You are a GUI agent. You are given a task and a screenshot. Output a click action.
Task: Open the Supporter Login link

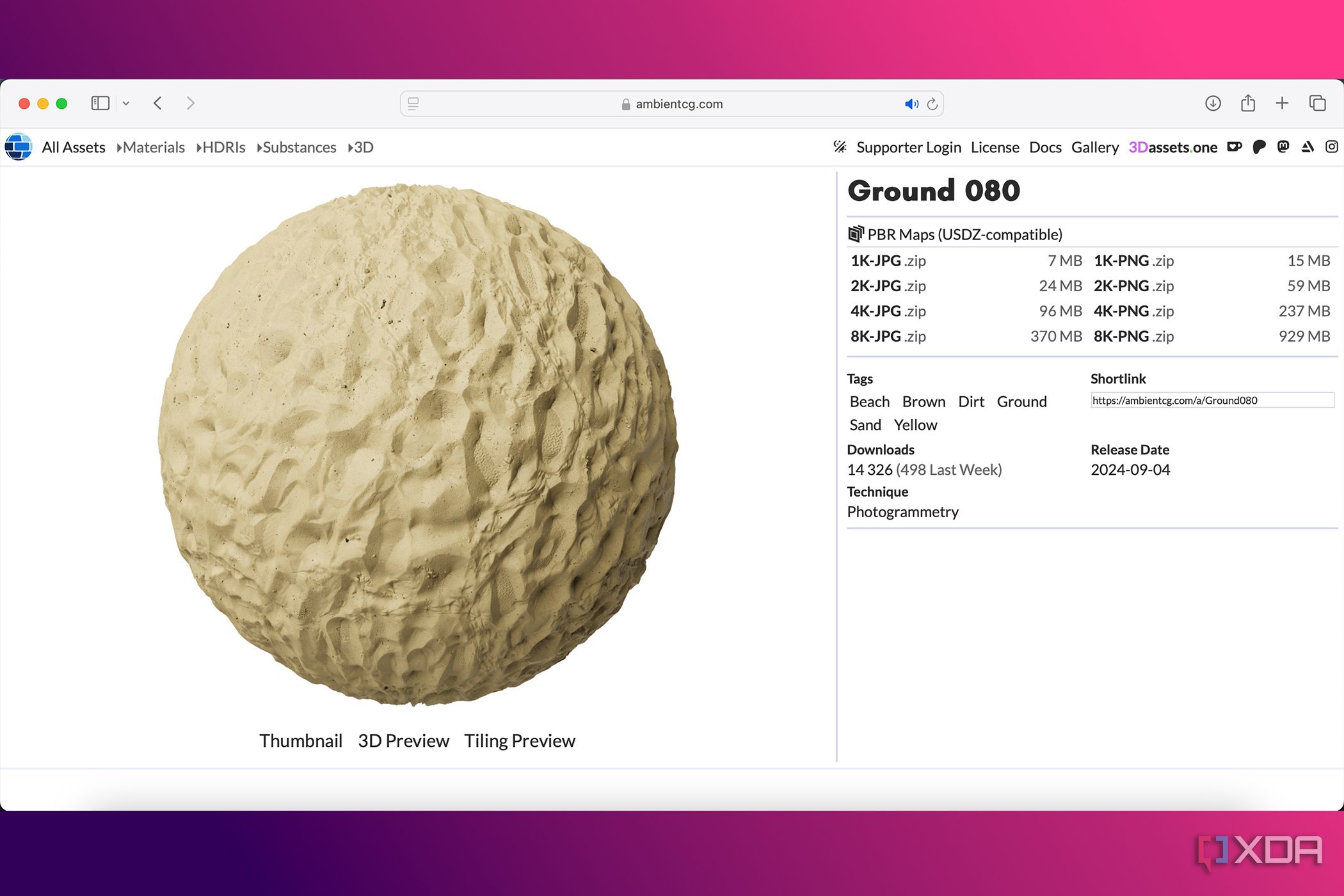[x=909, y=147]
